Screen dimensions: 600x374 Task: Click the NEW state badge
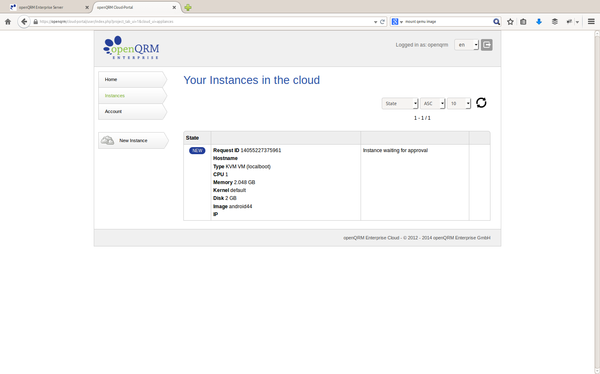click(x=197, y=150)
